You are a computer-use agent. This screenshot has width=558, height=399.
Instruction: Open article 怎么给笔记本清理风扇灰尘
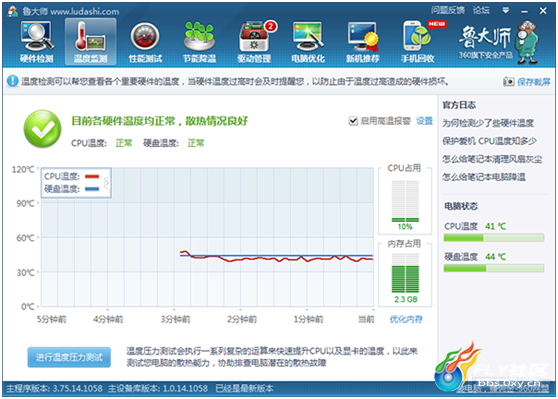[x=492, y=159]
